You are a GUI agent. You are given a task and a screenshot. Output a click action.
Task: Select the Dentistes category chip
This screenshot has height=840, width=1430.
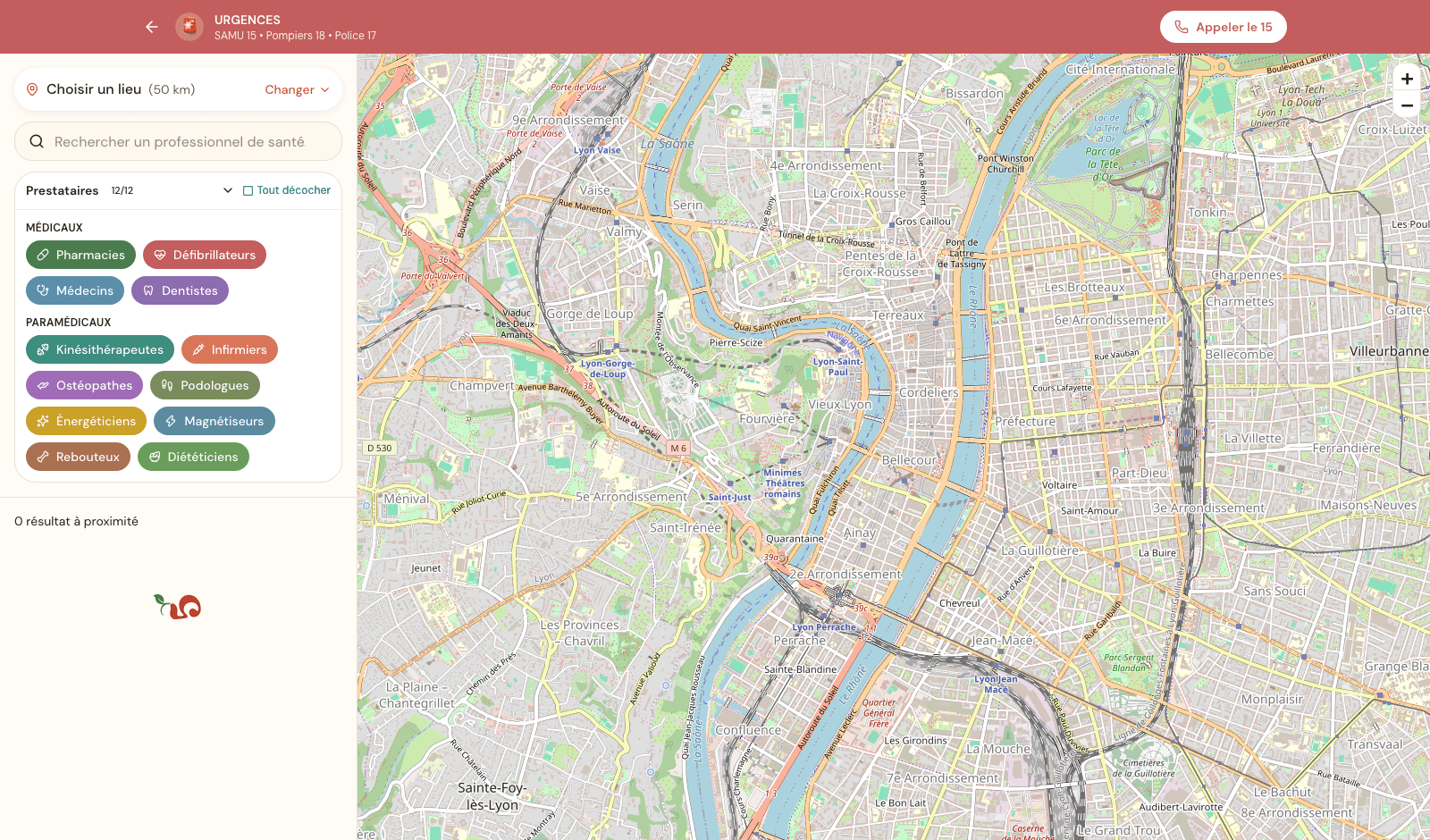[180, 290]
